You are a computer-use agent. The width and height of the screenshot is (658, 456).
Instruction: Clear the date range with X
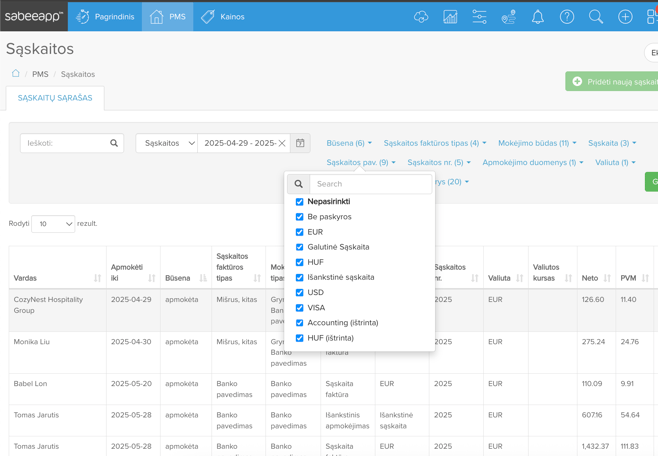pos(282,143)
